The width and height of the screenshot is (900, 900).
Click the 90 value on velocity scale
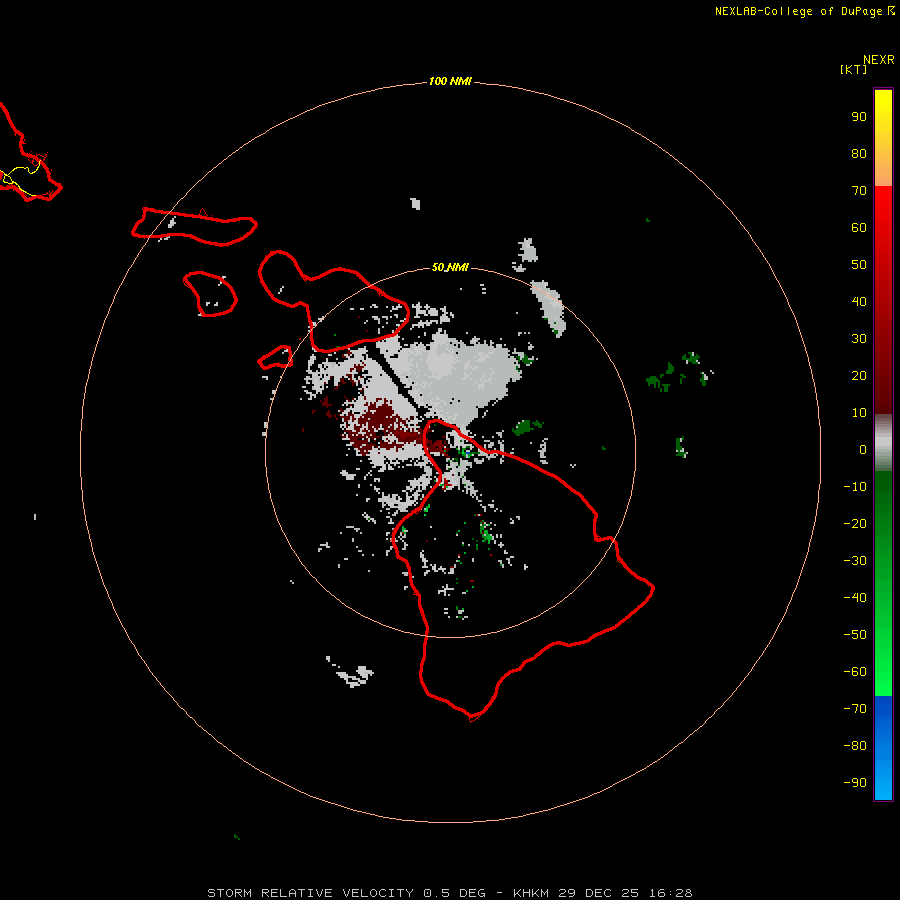click(x=859, y=117)
